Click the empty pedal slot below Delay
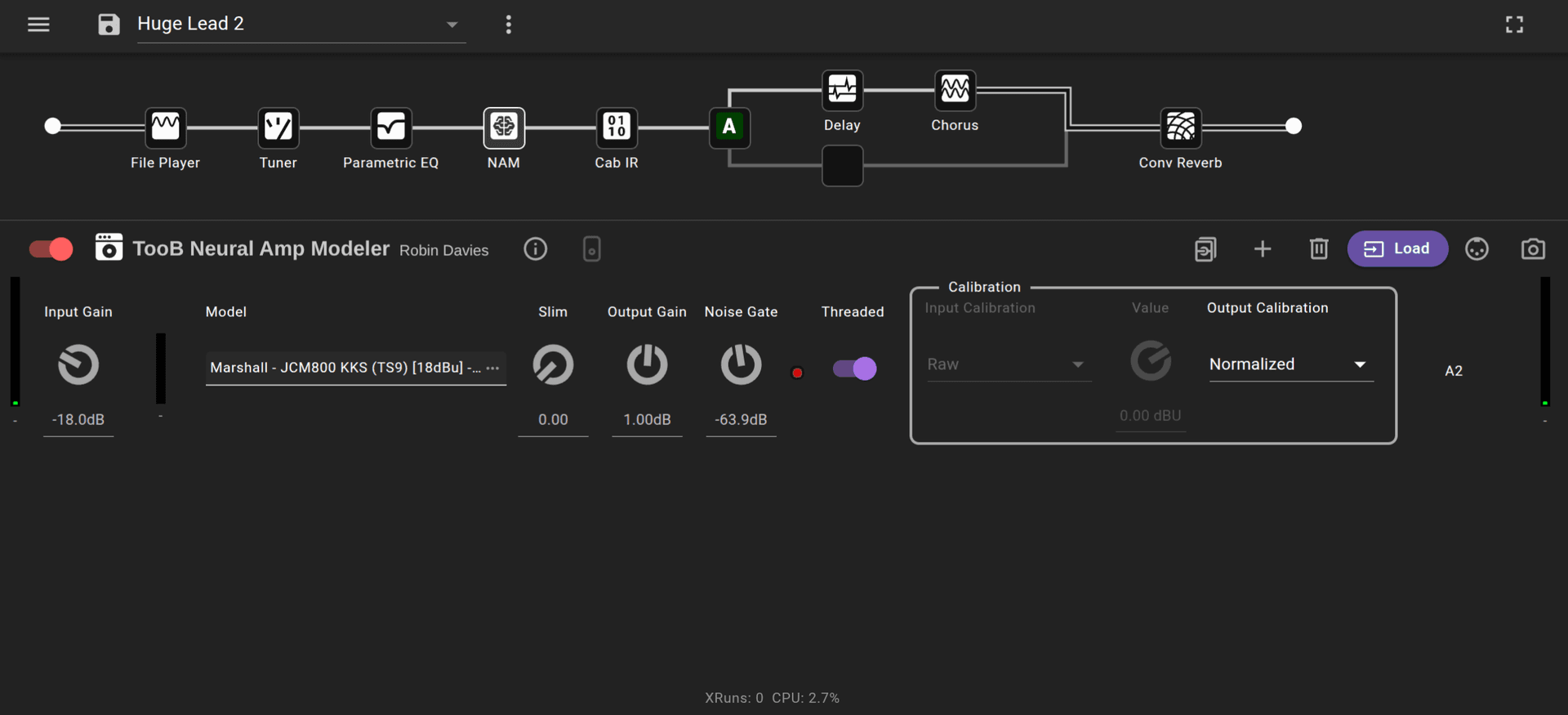This screenshot has width=1568, height=715. pos(842,166)
